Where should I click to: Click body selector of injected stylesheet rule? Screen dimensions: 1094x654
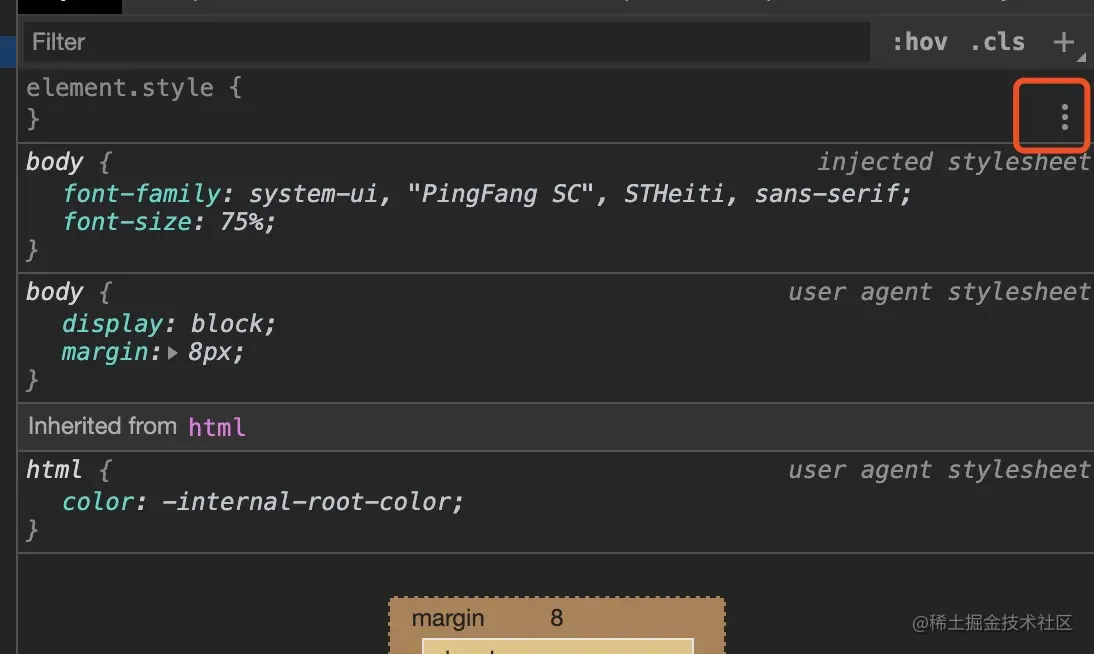(x=54, y=162)
